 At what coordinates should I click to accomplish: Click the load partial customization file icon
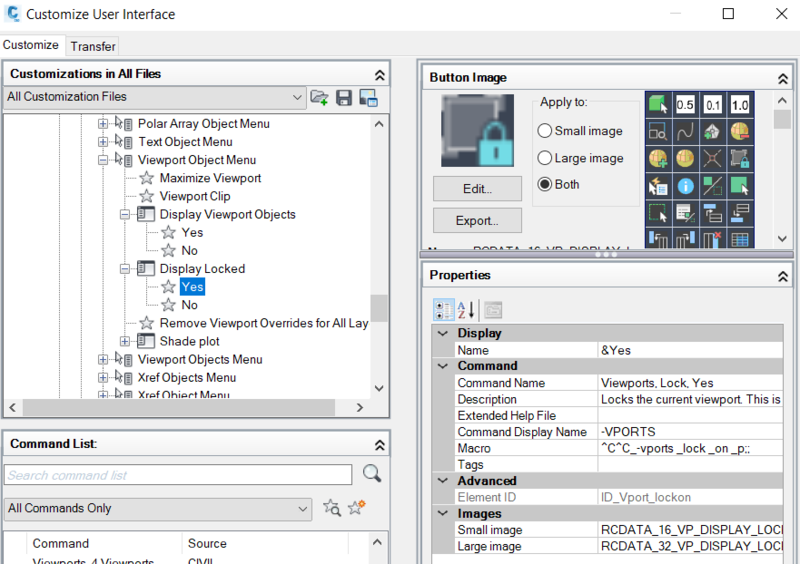[319, 97]
